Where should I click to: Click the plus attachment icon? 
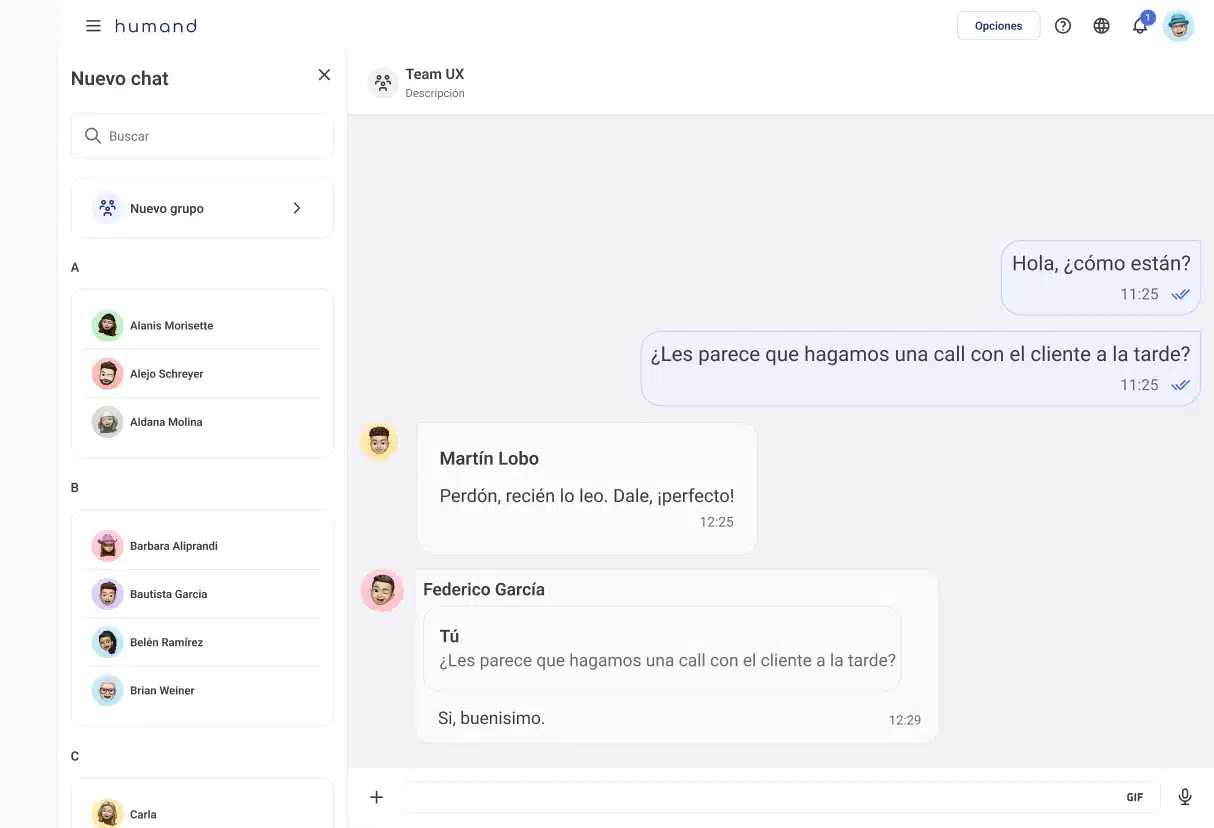coord(376,797)
